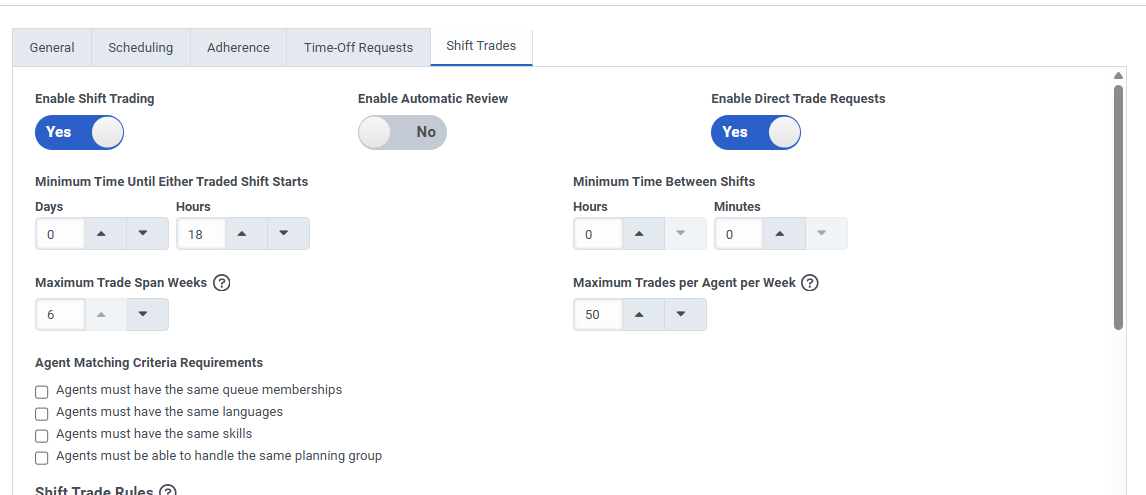The image size is (1146, 495).
Task: Decrement minimum time until shift Hours down arrow
Action: point(284,234)
